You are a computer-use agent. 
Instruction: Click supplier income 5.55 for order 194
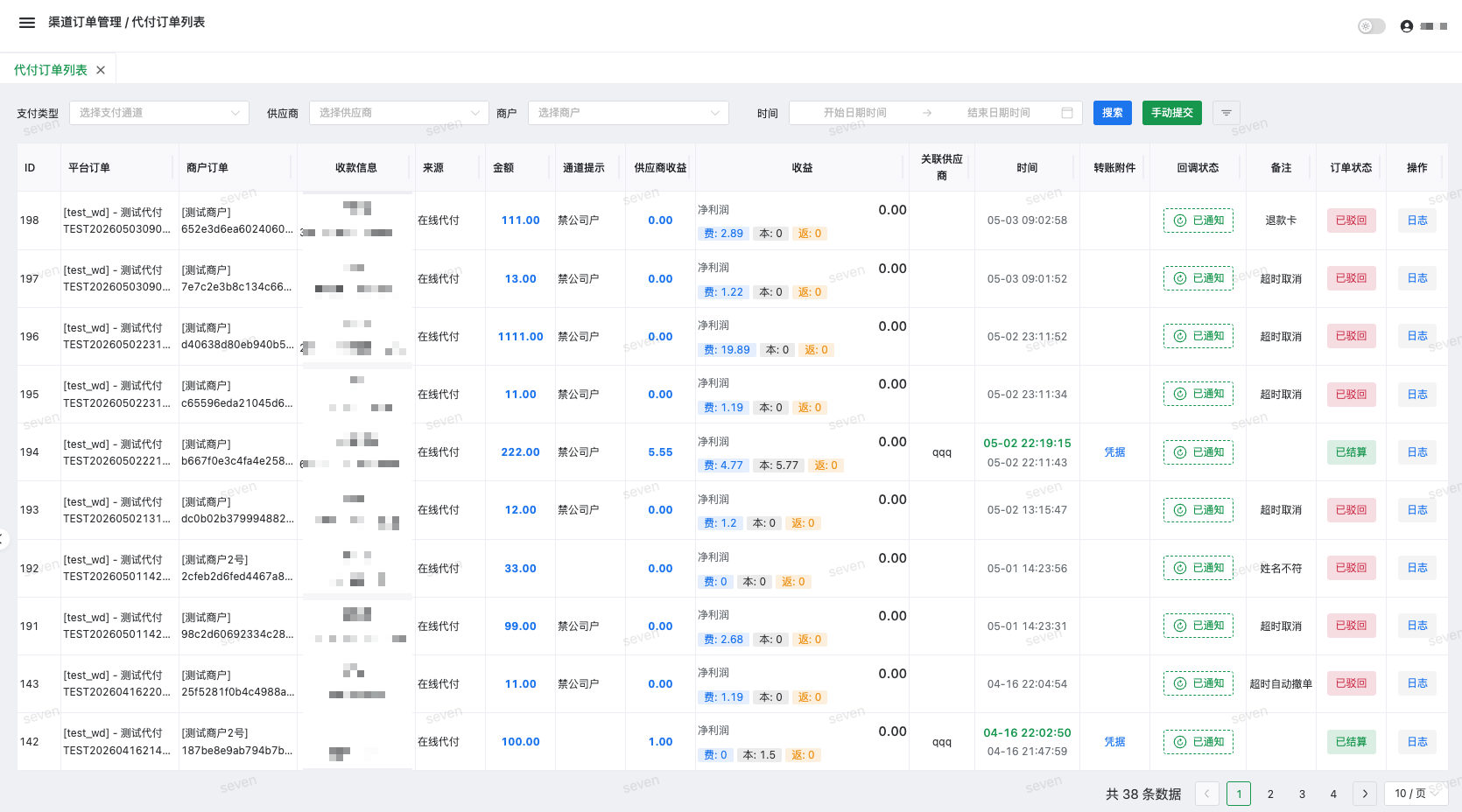point(660,452)
